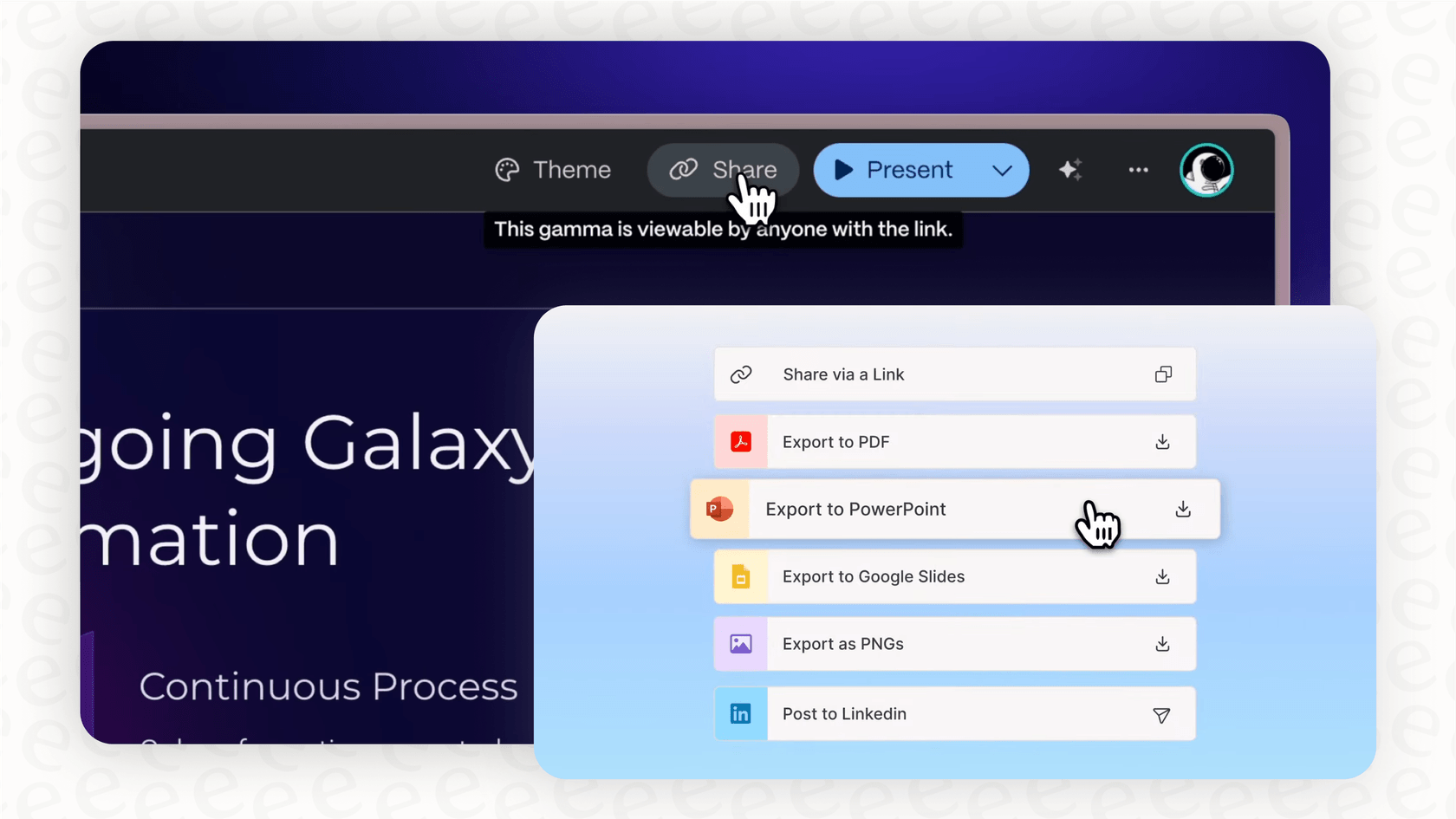Click the red PDF icon
This screenshot has height=819, width=1456.
[x=741, y=441]
